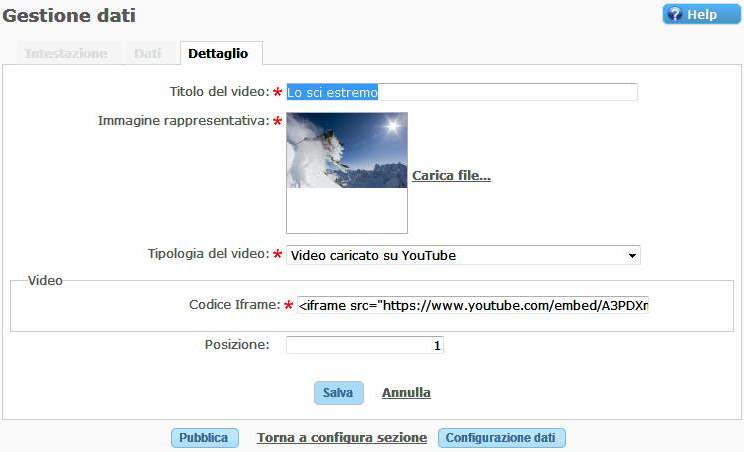The width and height of the screenshot is (744, 452).
Task: Cancel with the Annulla link
Action: coord(406,393)
